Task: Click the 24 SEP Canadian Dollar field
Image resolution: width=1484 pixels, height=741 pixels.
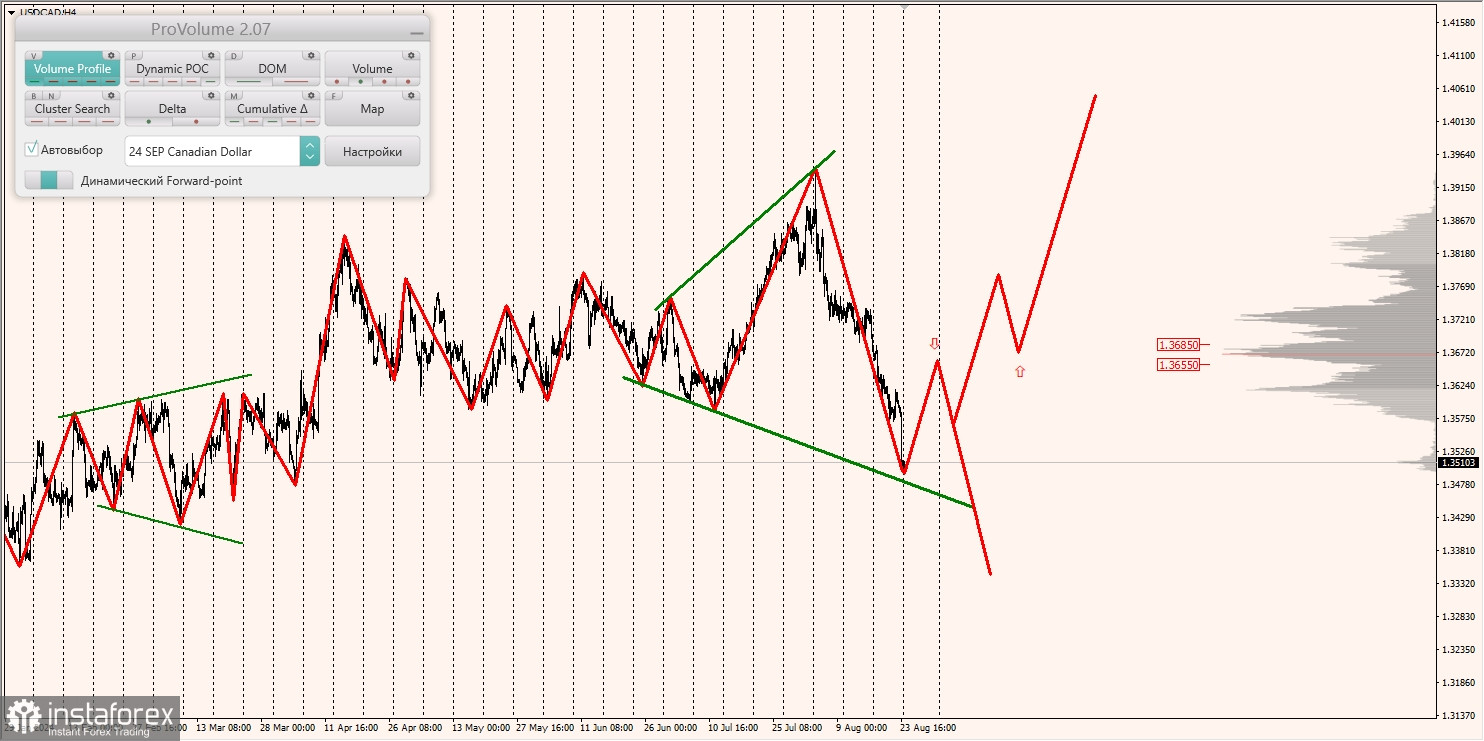Action: pos(212,151)
